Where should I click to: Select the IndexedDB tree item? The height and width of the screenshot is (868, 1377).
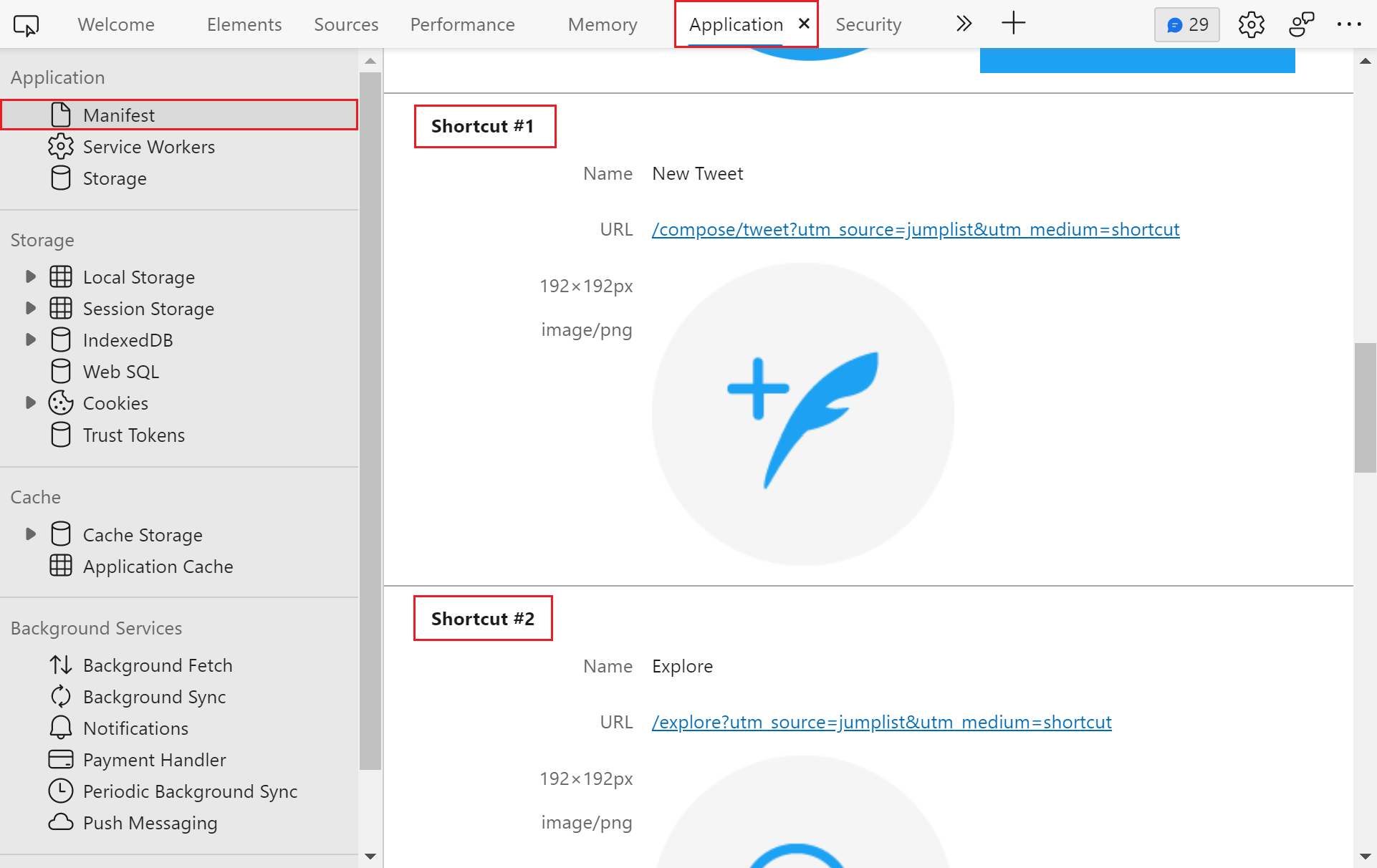point(128,340)
